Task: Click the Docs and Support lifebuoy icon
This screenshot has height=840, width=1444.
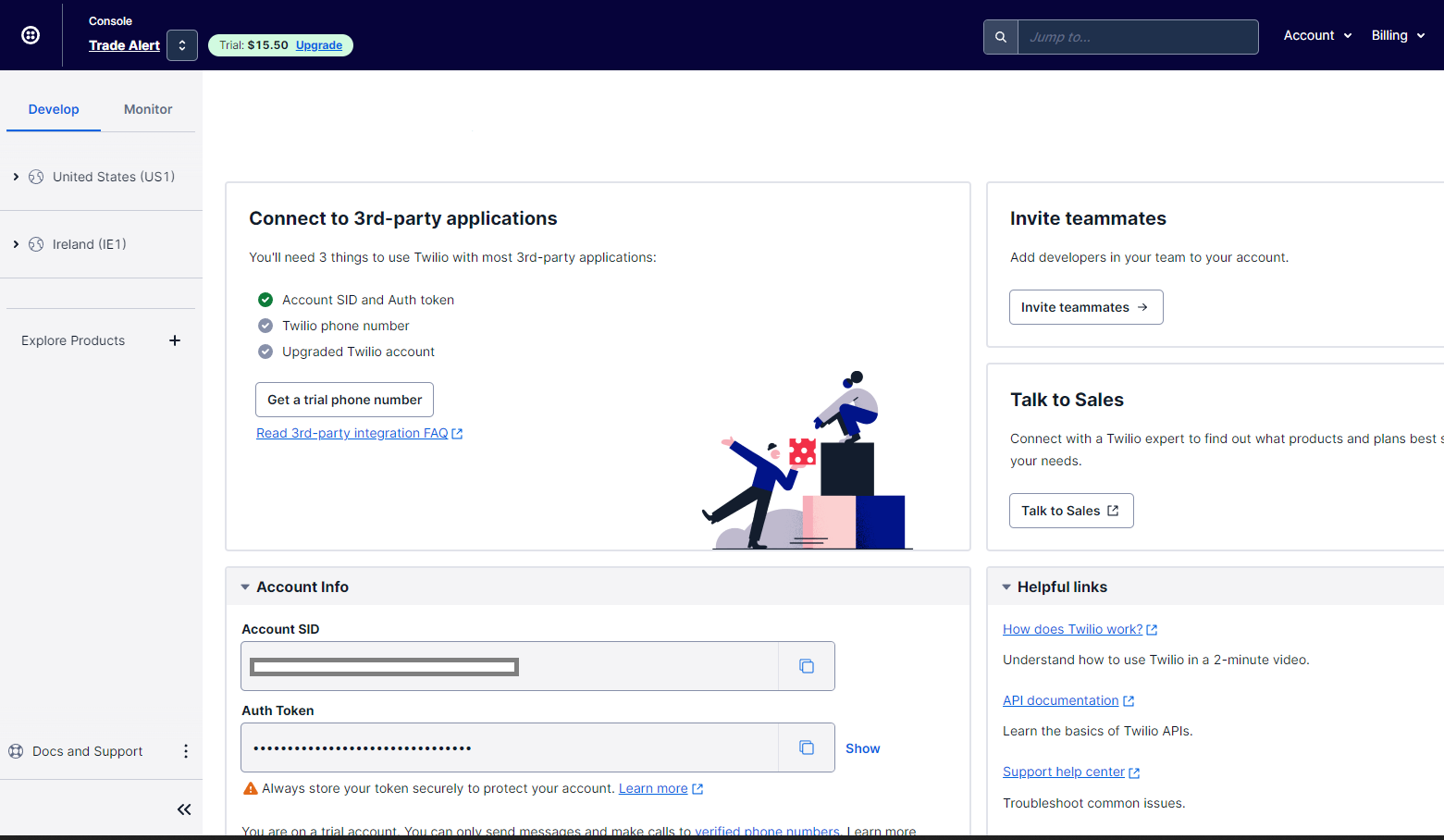Action: point(16,751)
